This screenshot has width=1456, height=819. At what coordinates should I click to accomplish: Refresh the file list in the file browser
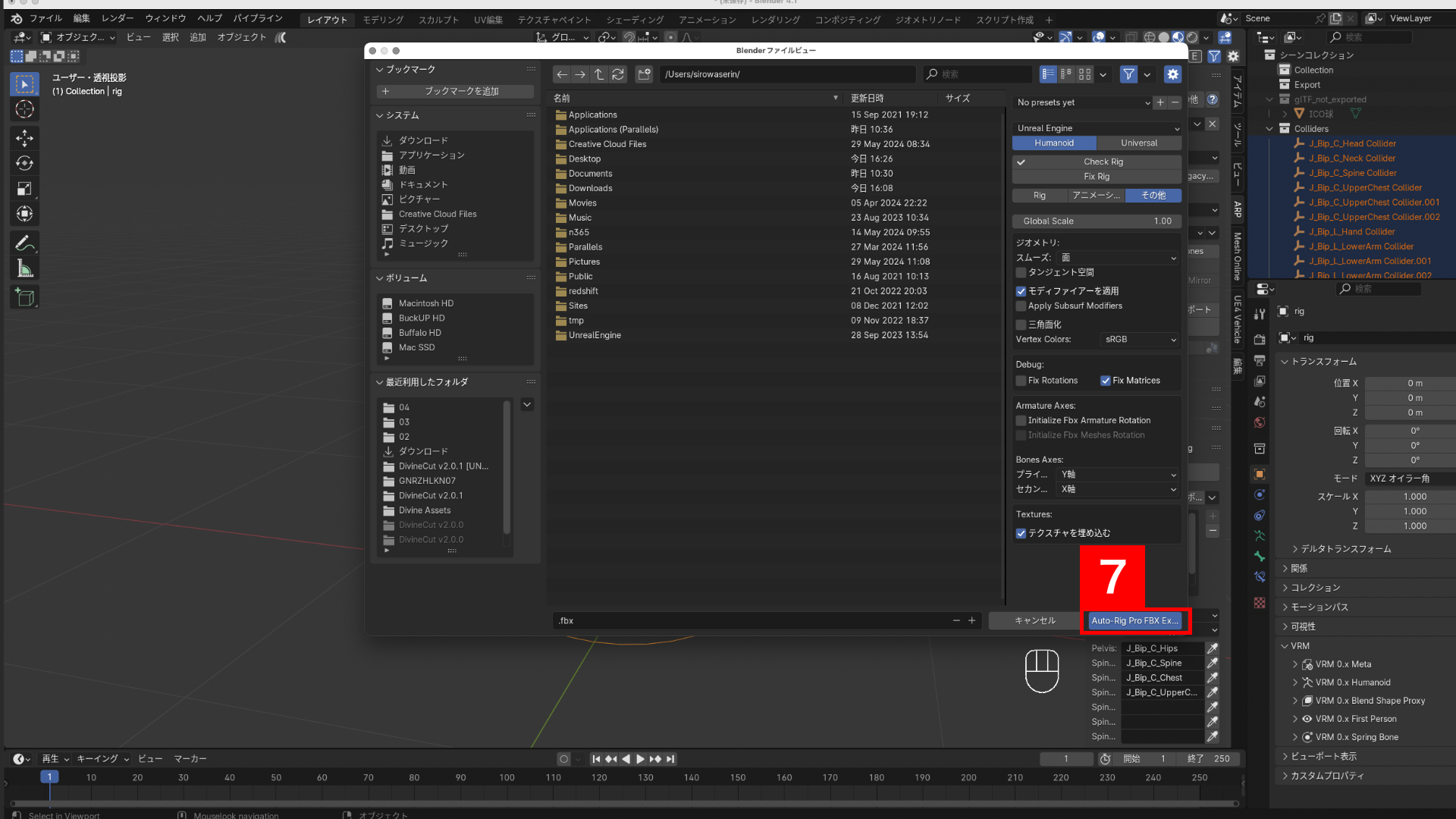618,74
